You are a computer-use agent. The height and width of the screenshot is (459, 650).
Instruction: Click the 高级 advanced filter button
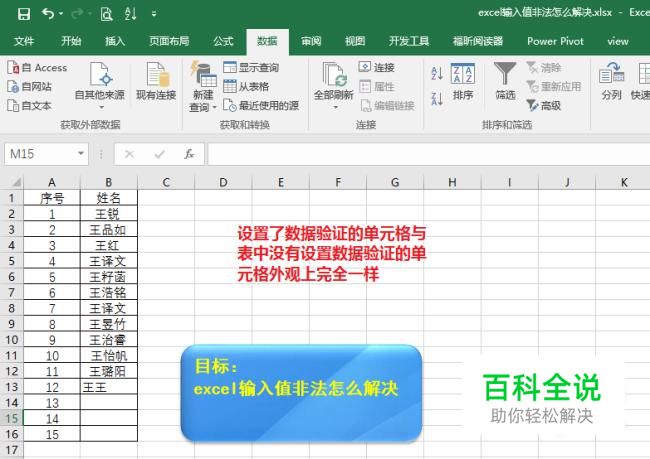coord(544,105)
